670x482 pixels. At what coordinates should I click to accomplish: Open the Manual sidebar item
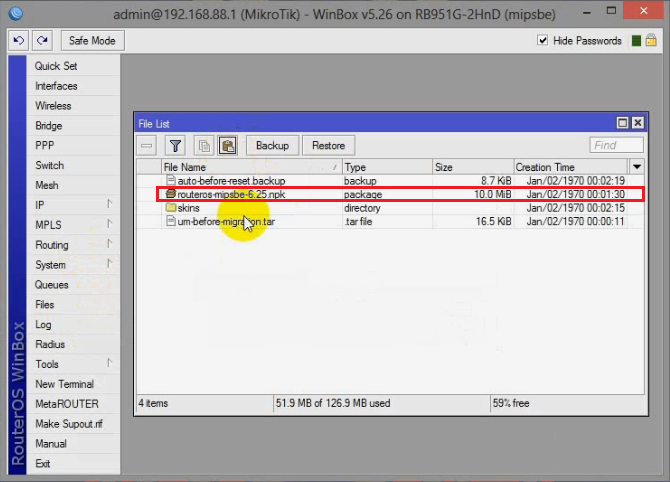(x=73, y=444)
